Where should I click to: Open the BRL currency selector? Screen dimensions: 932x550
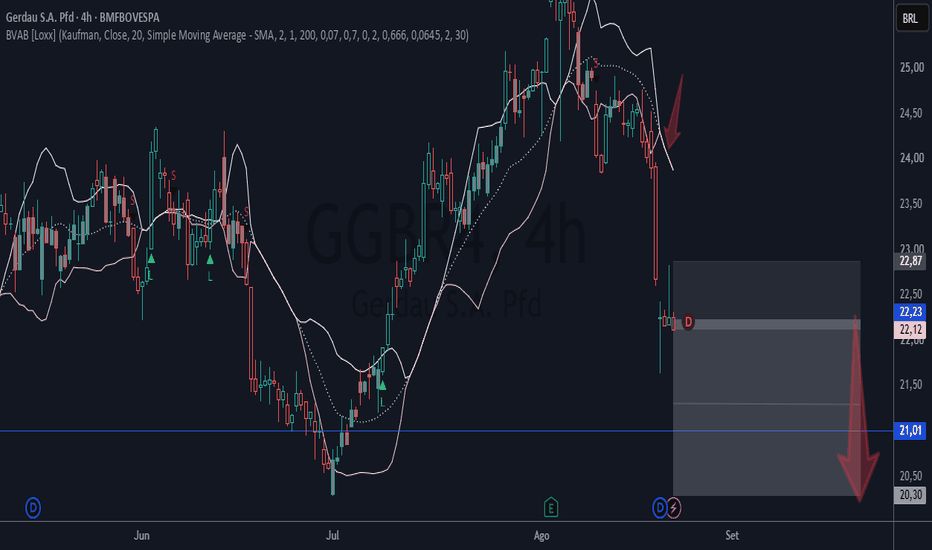point(911,18)
